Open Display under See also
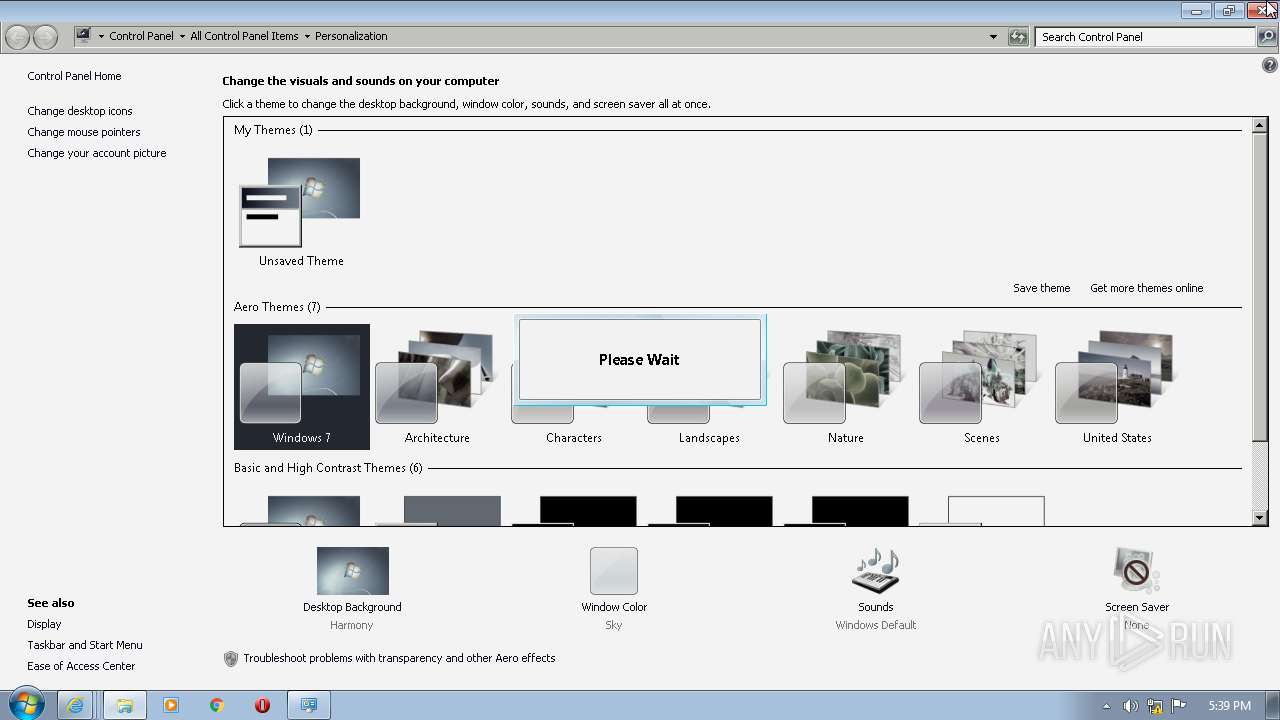 pos(44,624)
